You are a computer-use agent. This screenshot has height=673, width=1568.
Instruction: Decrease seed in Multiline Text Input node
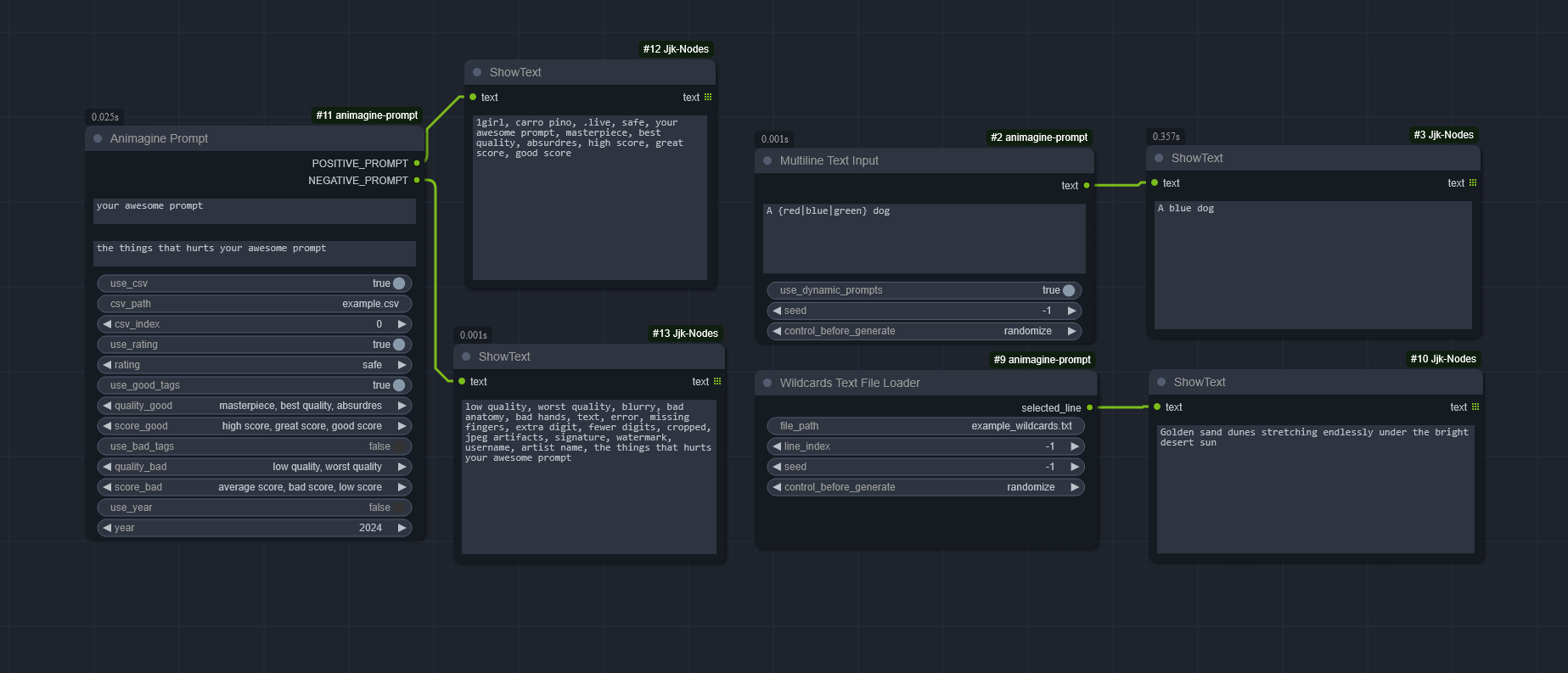[777, 311]
